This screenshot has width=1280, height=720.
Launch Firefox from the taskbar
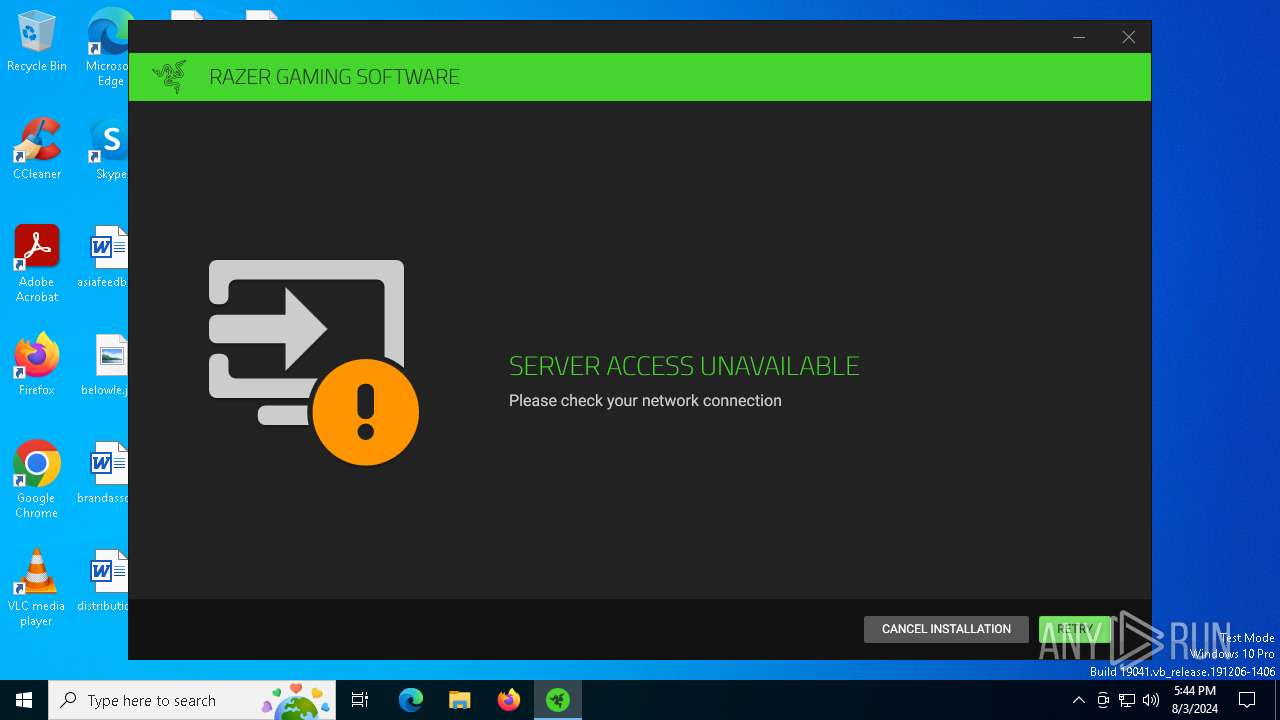point(509,700)
